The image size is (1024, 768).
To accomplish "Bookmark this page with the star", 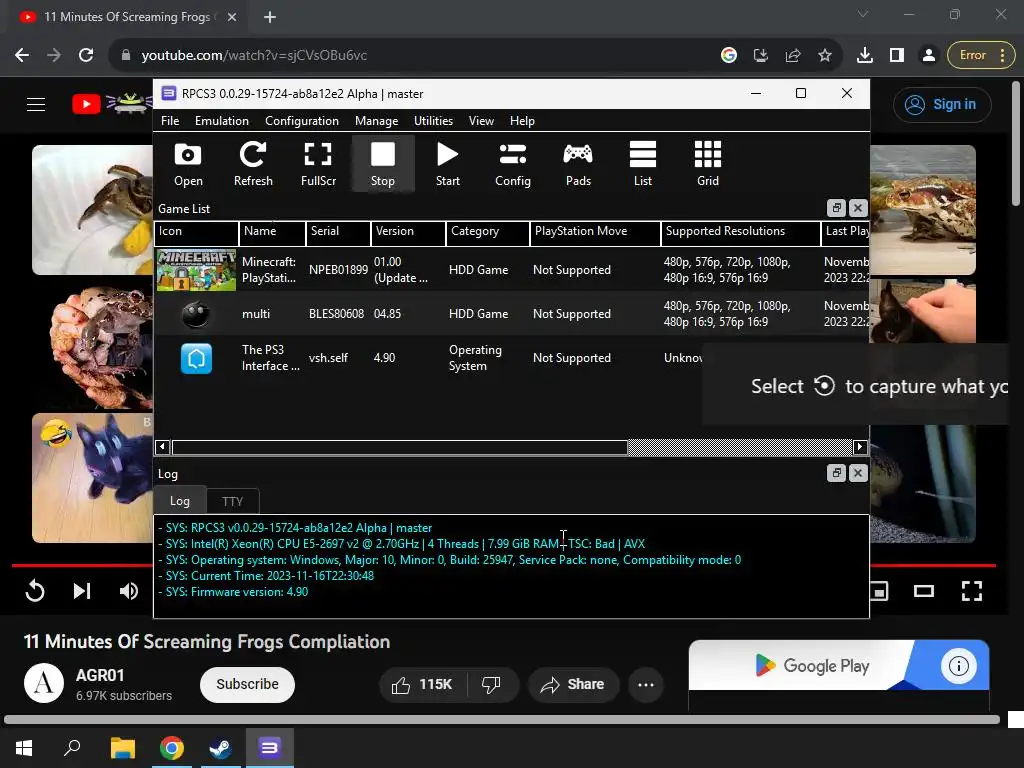I will [x=825, y=56].
